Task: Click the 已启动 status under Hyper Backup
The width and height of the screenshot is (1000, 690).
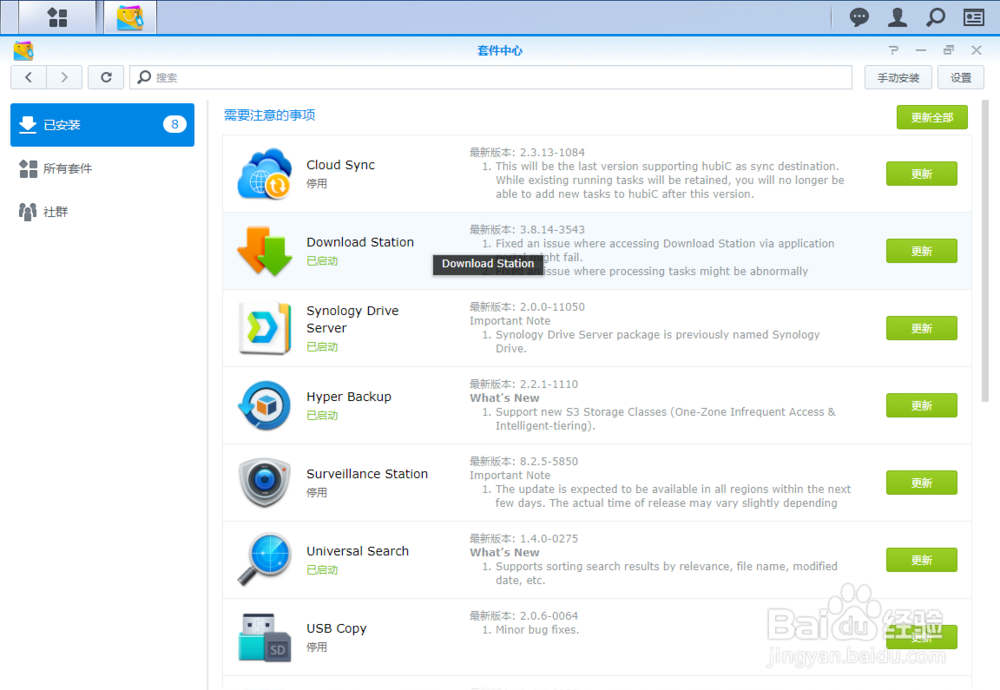Action: click(322, 415)
